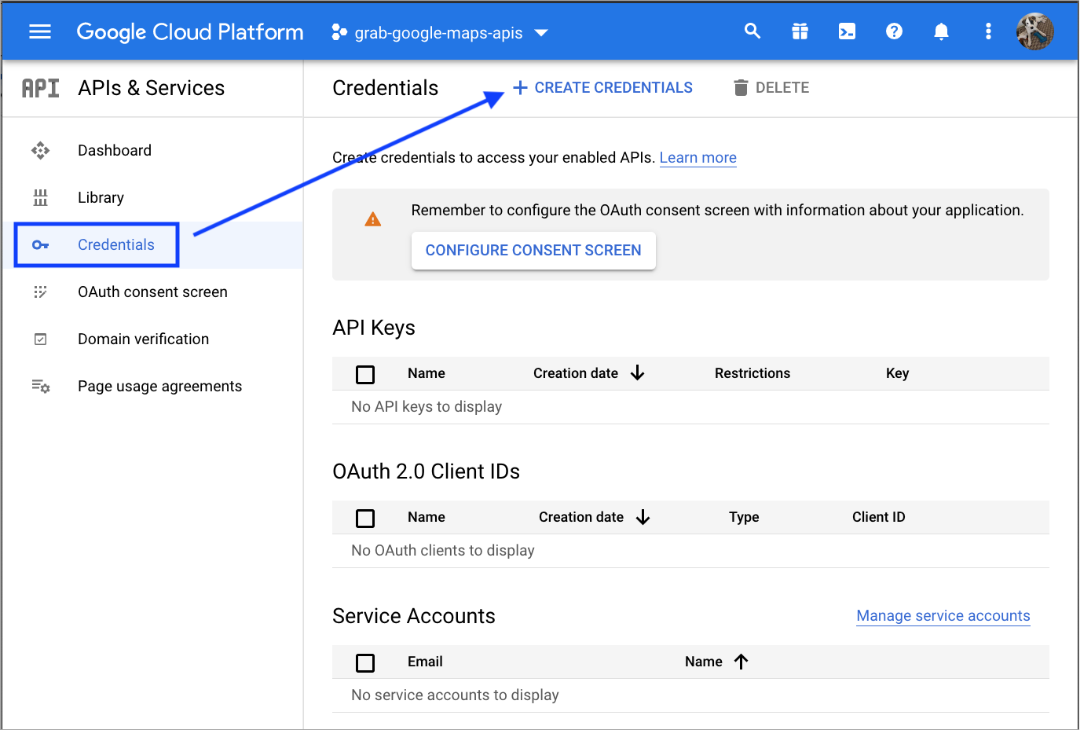Sort Service Accounts by Name arrow
Image resolution: width=1080 pixels, height=730 pixels.
click(741, 662)
